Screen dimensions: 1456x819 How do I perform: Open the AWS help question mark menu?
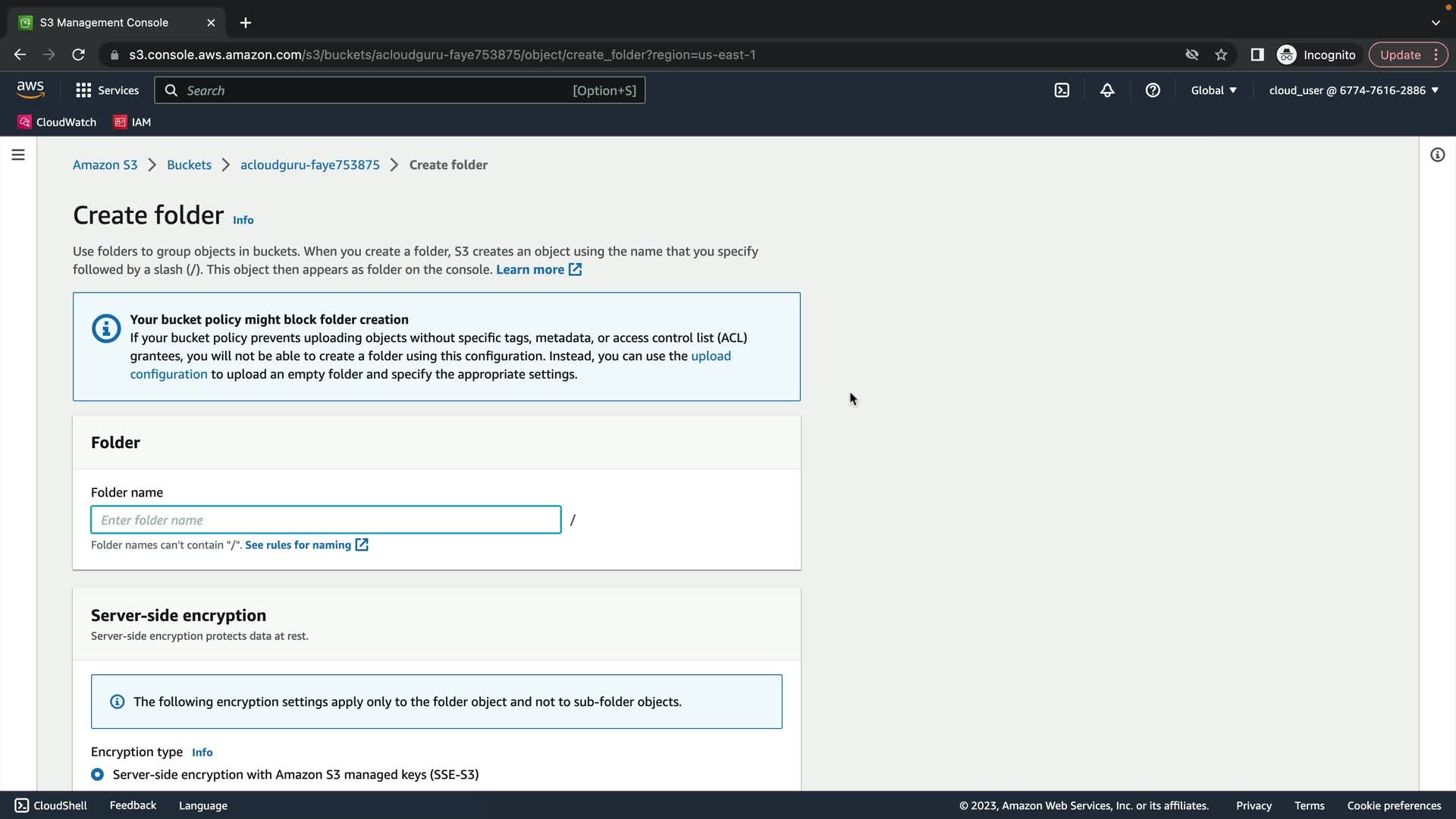[x=1153, y=90]
